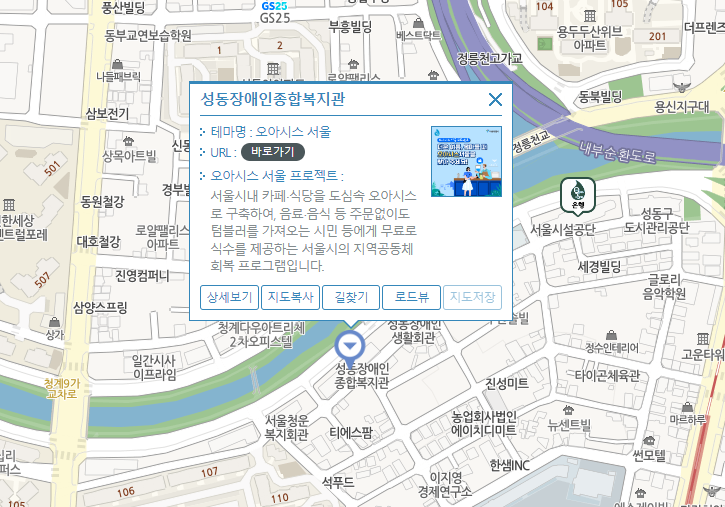
Task: Click the 석푸드 label
Action: coord(338,483)
